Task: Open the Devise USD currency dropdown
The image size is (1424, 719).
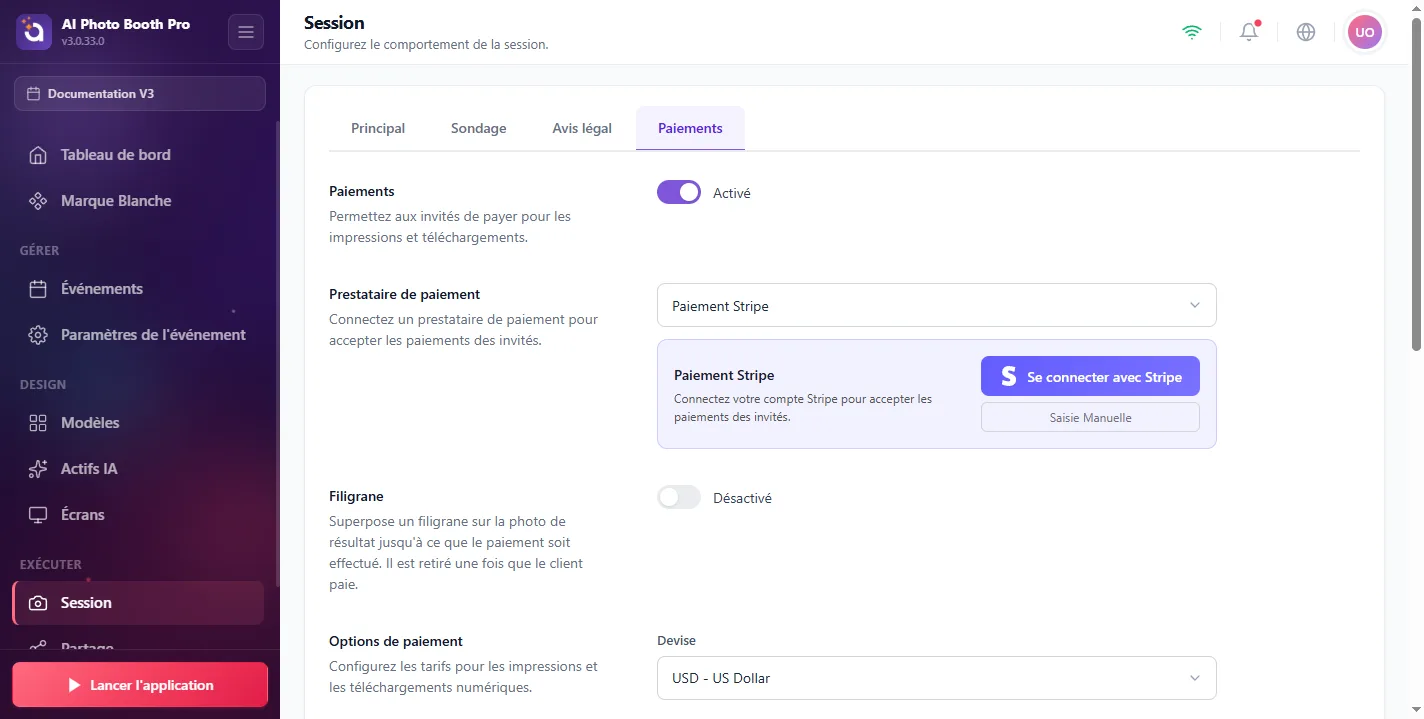Action: point(936,678)
